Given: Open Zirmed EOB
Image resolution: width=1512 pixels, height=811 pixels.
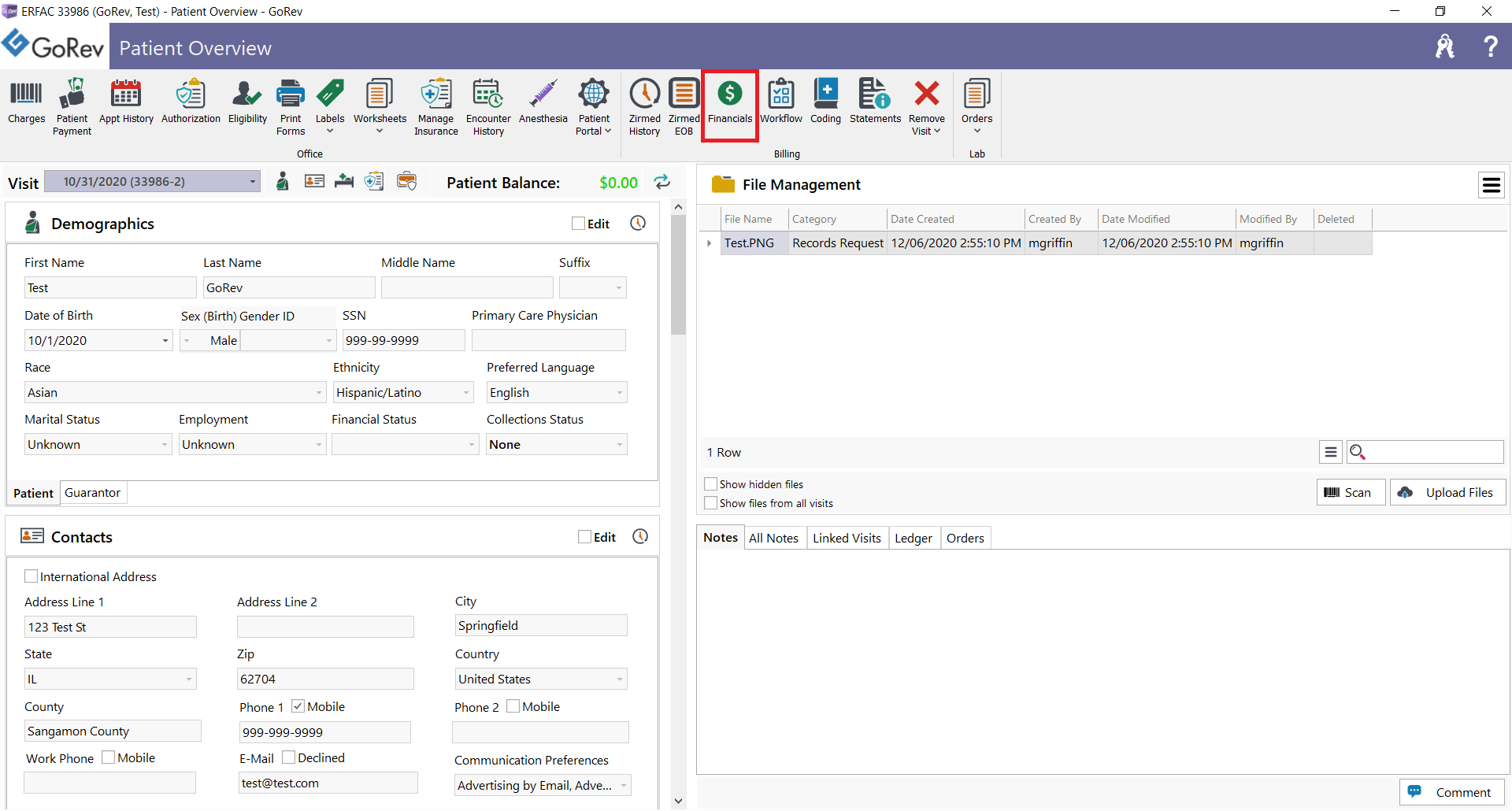Looking at the screenshot, I should tap(684, 107).
